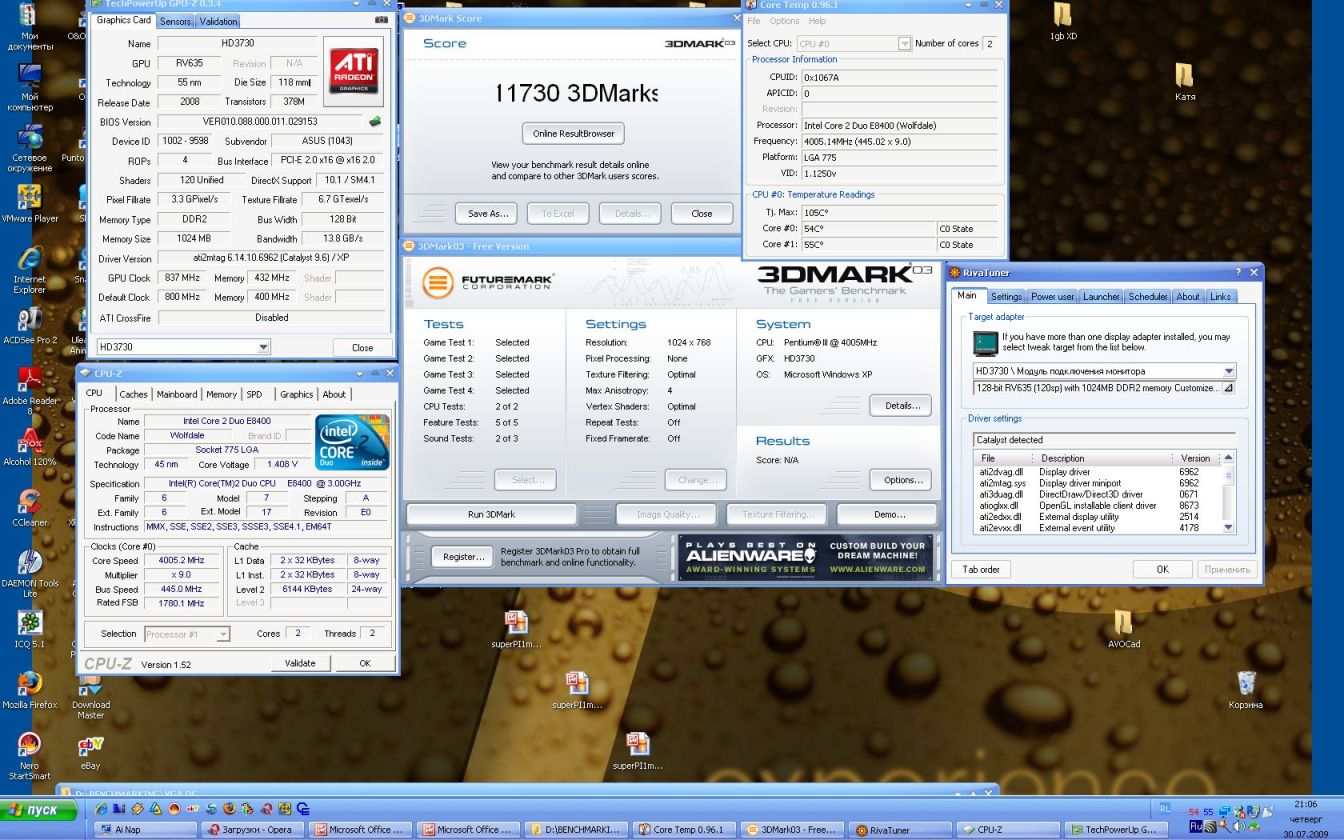Click the Description column header in RivaTuner
Image resolution: width=1344 pixels, height=840 pixels.
1105,458
